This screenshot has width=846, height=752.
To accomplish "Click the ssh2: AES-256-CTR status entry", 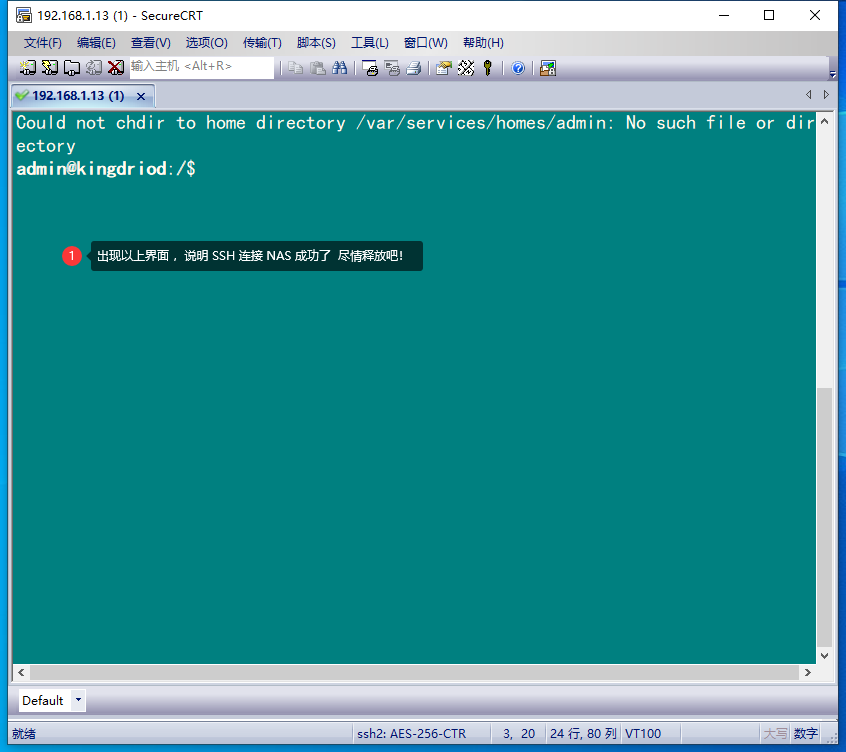I will 412,734.
